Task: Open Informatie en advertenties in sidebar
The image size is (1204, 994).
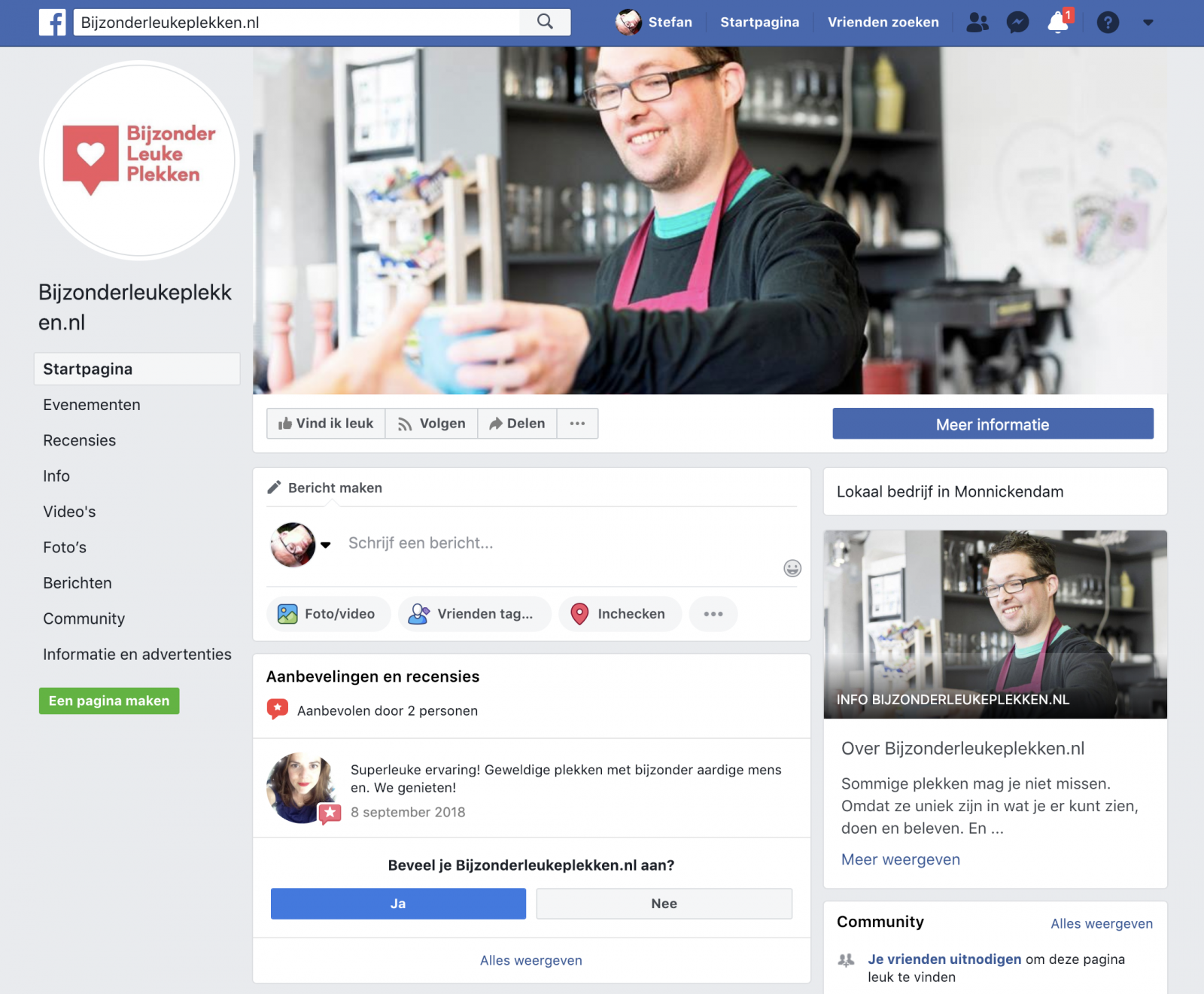Action: point(137,655)
